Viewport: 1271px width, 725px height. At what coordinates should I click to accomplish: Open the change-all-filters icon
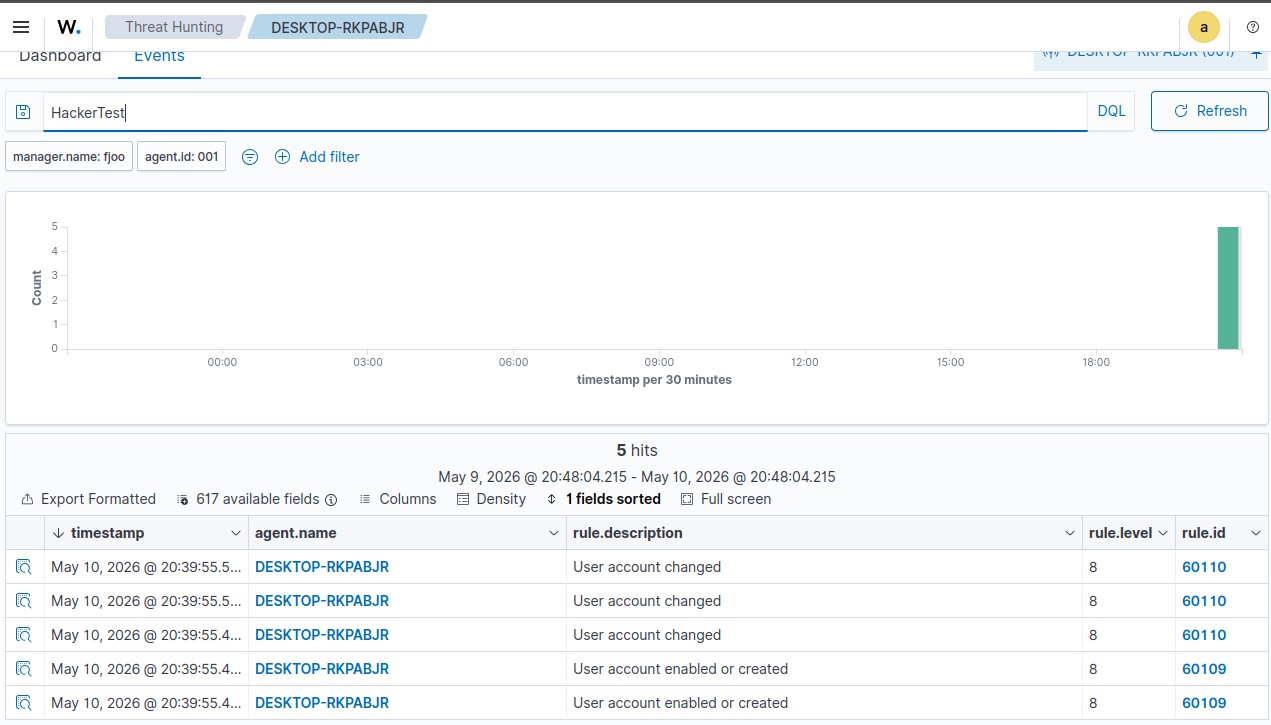click(x=250, y=157)
